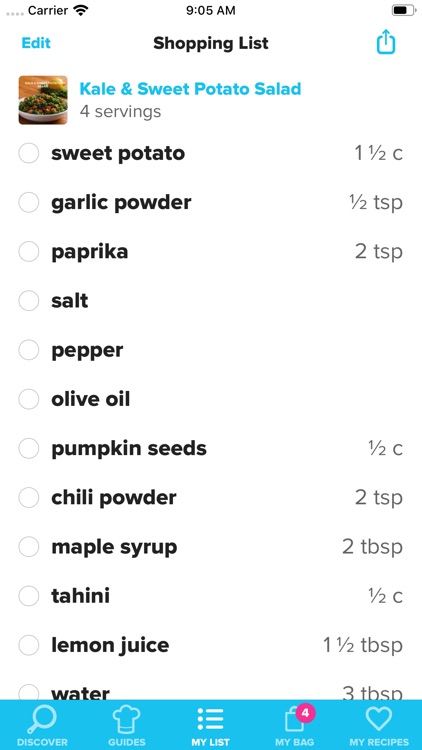This screenshot has width=422, height=750.
Task: Open Kale & Sweet Potato Salad link
Action: coord(190,89)
